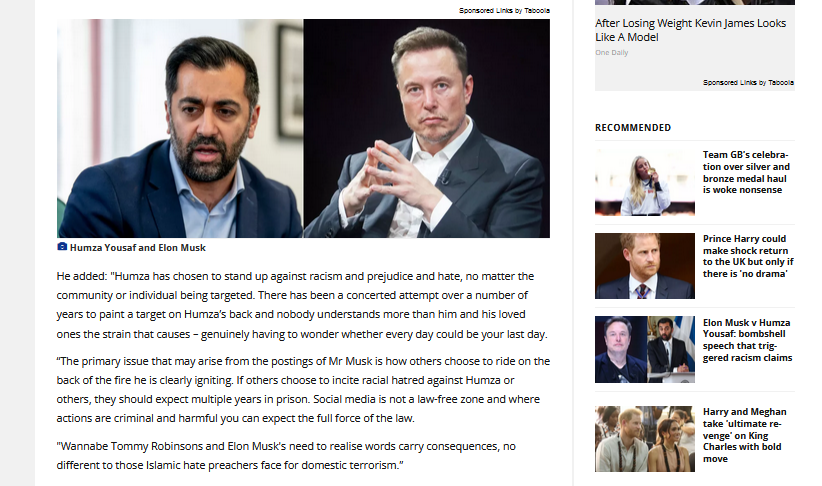Click the One Daily ad source label

[611, 52]
